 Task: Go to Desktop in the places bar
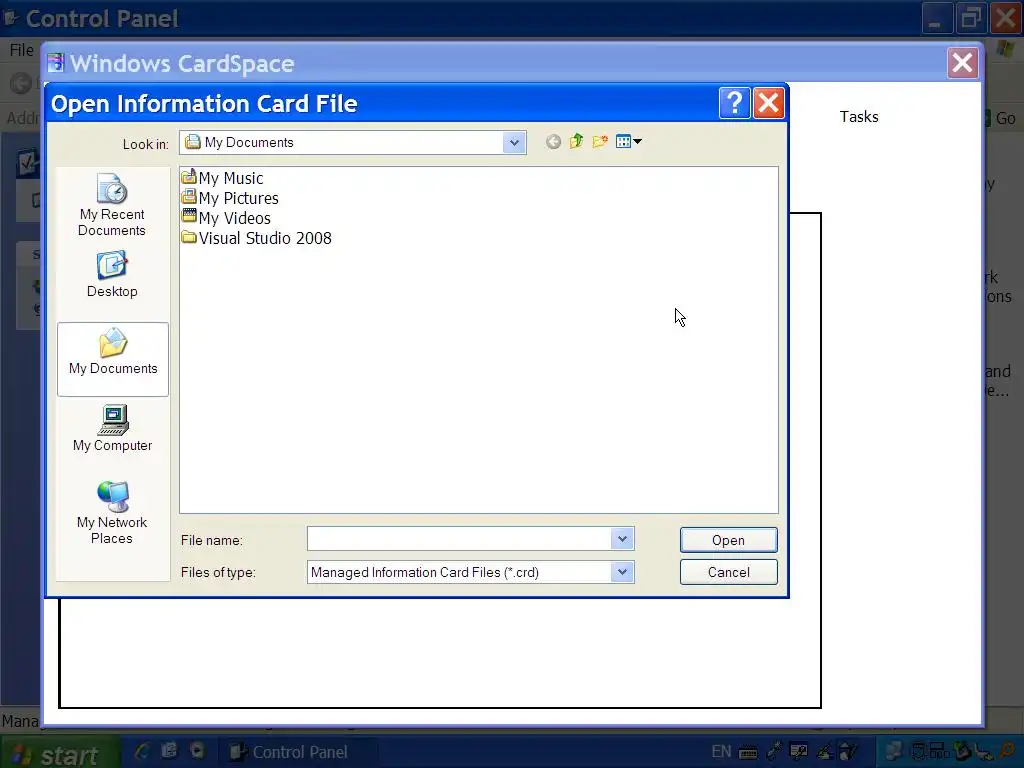pos(112,274)
